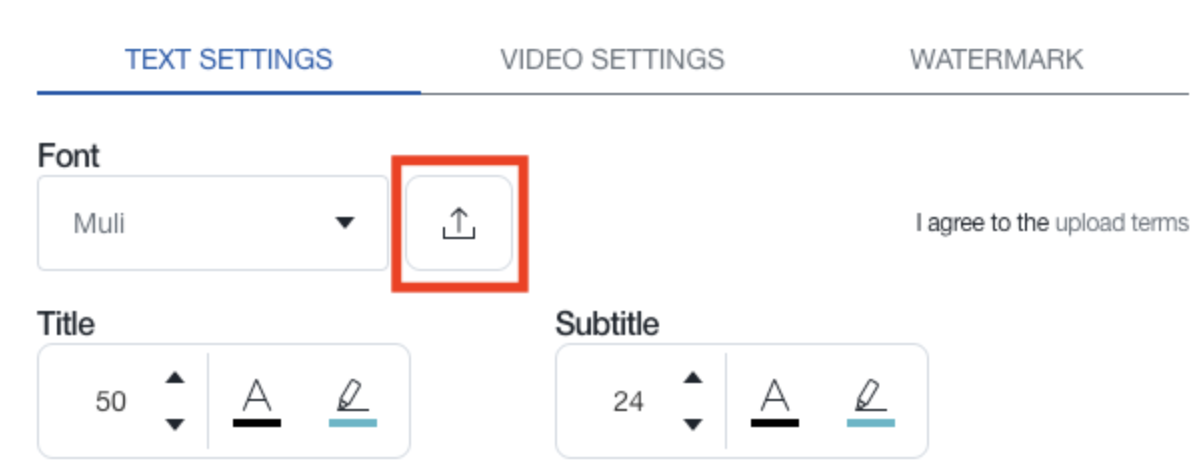
Task: Open the upload terms link
Action: click(1122, 223)
